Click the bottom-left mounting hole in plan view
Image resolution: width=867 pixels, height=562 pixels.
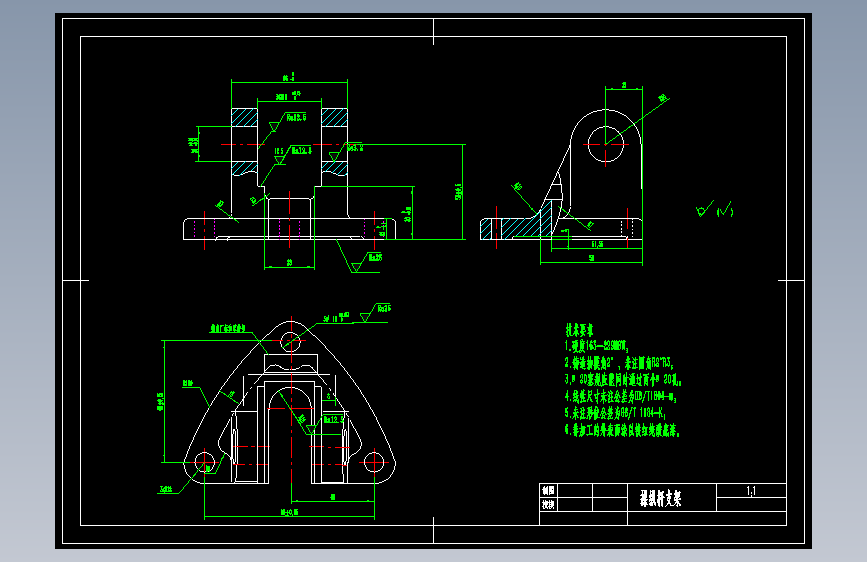pos(205,462)
